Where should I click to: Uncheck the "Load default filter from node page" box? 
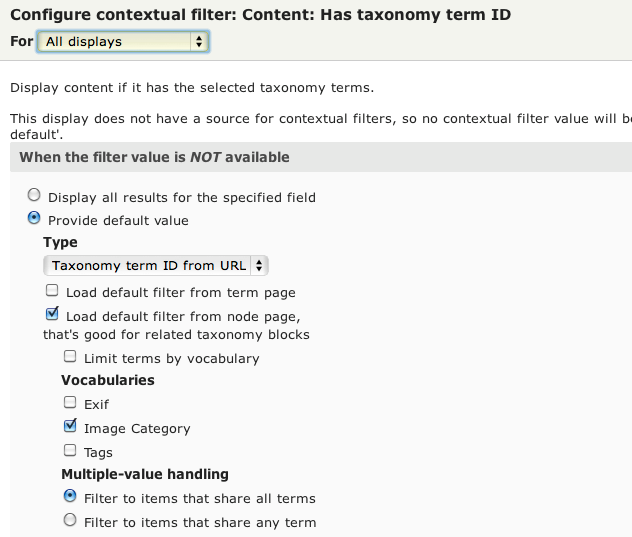click(52, 314)
